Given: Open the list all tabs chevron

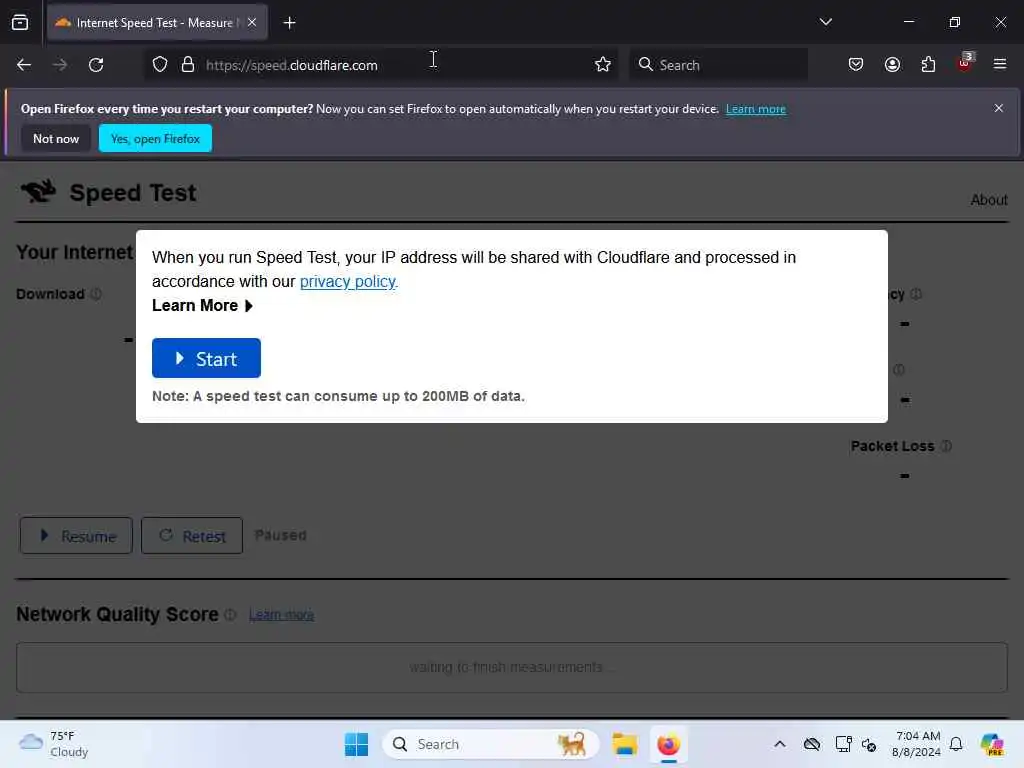Looking at the screenshot, I should click(825, 22).
